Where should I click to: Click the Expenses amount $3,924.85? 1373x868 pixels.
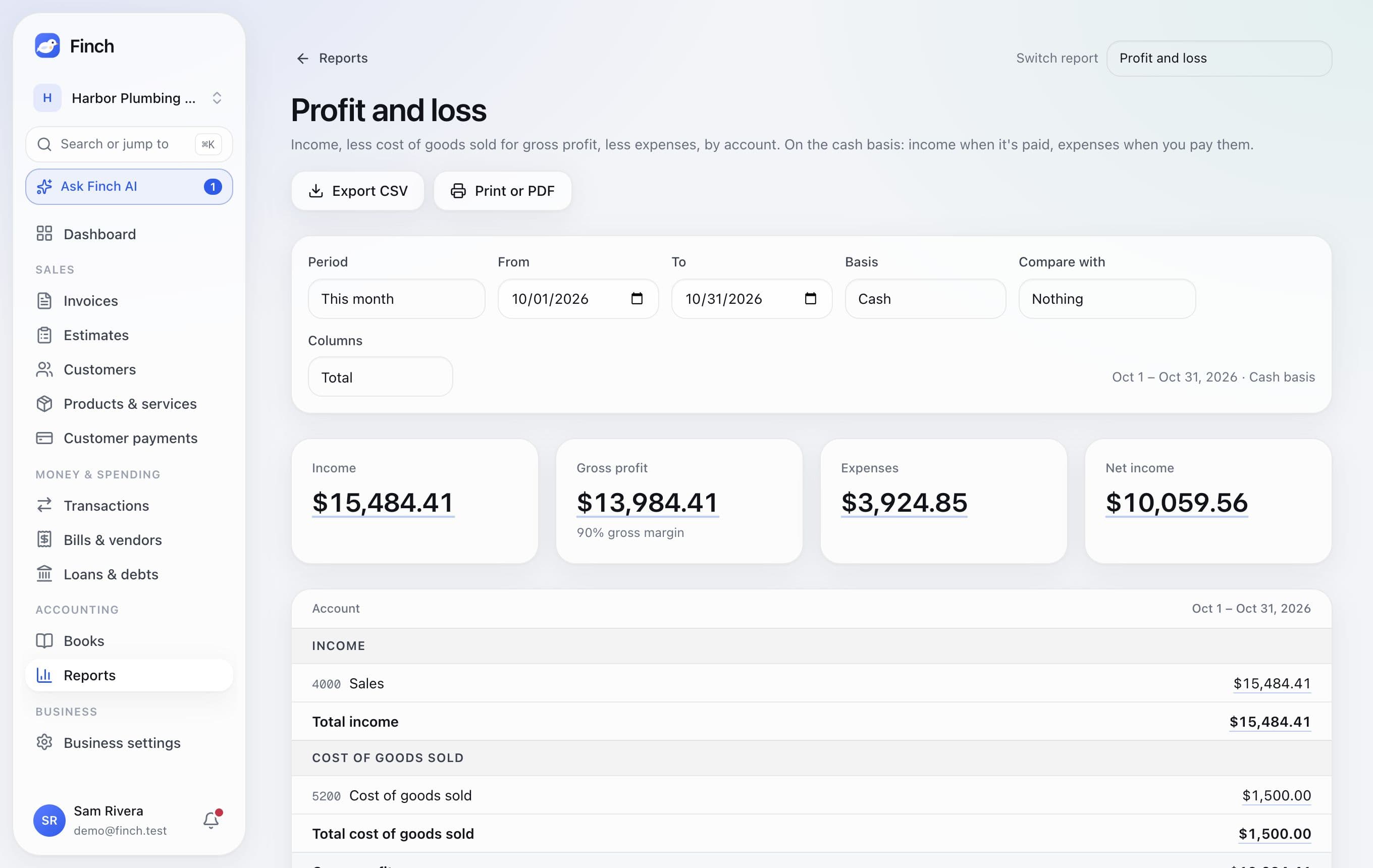pos(904,503)
